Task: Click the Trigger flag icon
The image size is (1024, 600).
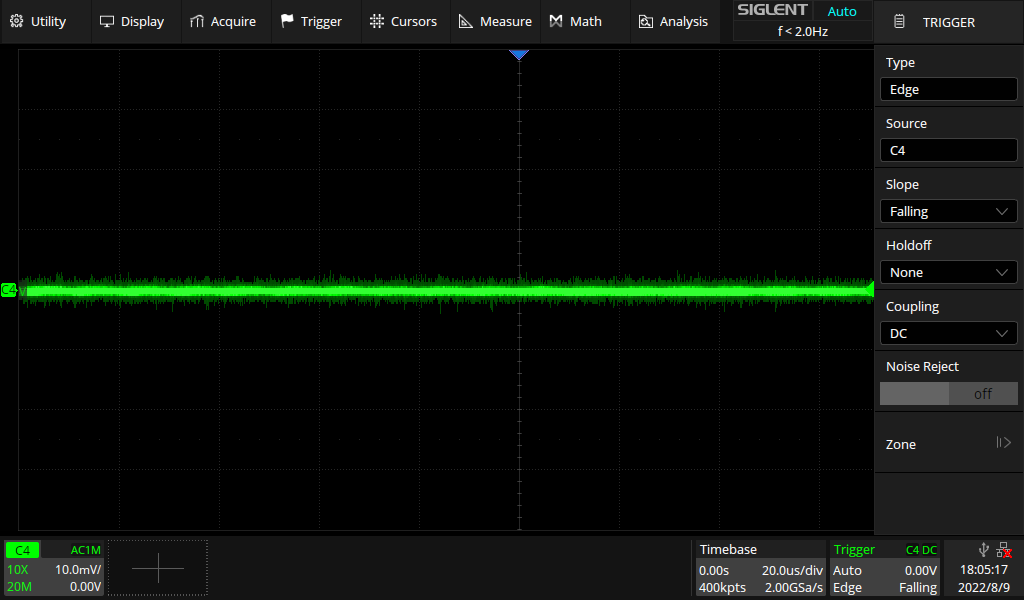Action: tap(287, 21)
